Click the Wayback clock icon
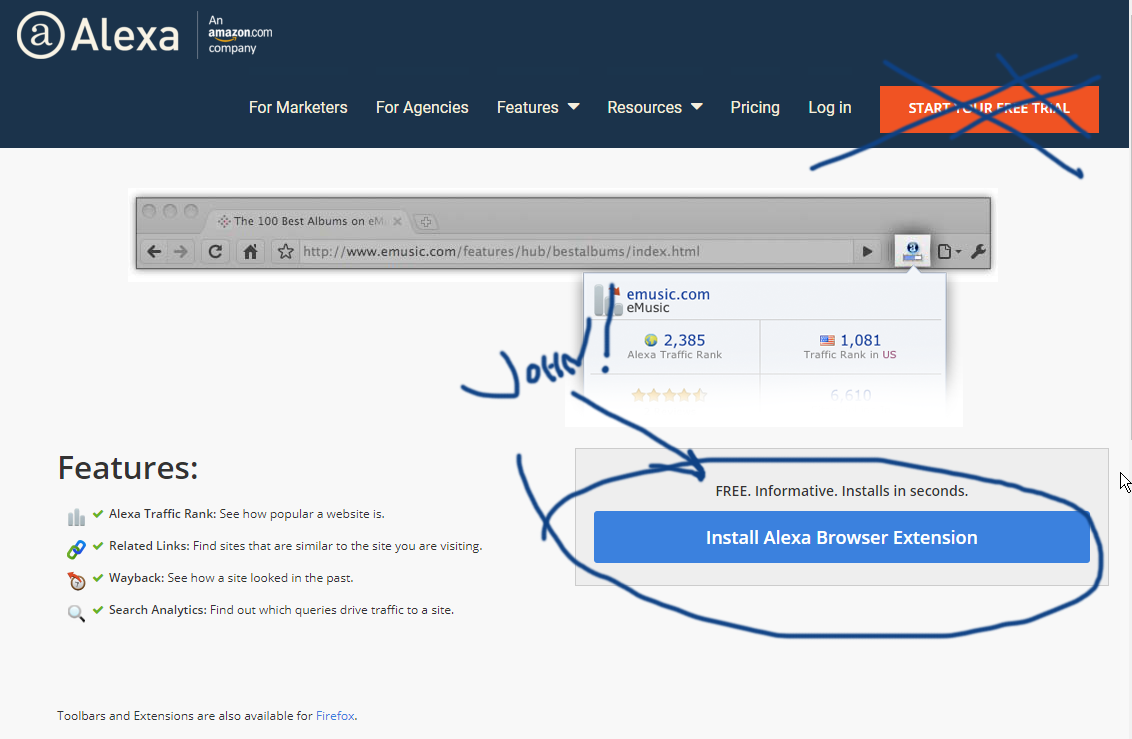 click(76, 581)
